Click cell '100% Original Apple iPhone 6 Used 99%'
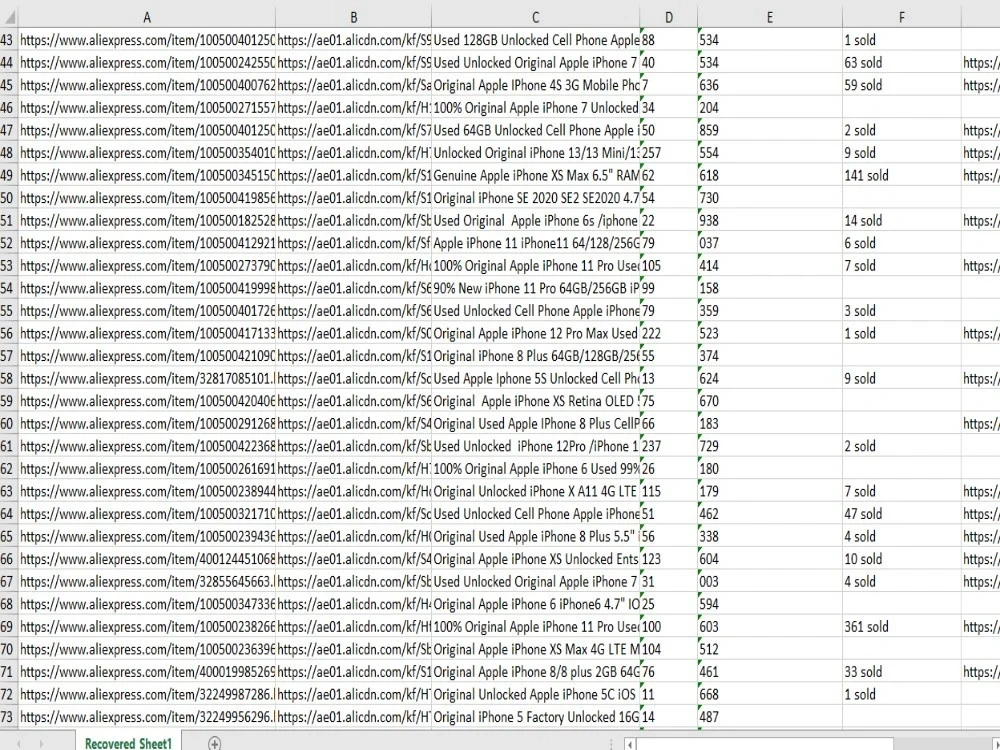The width and height of the screenshot is (1000, 750). 536,469
